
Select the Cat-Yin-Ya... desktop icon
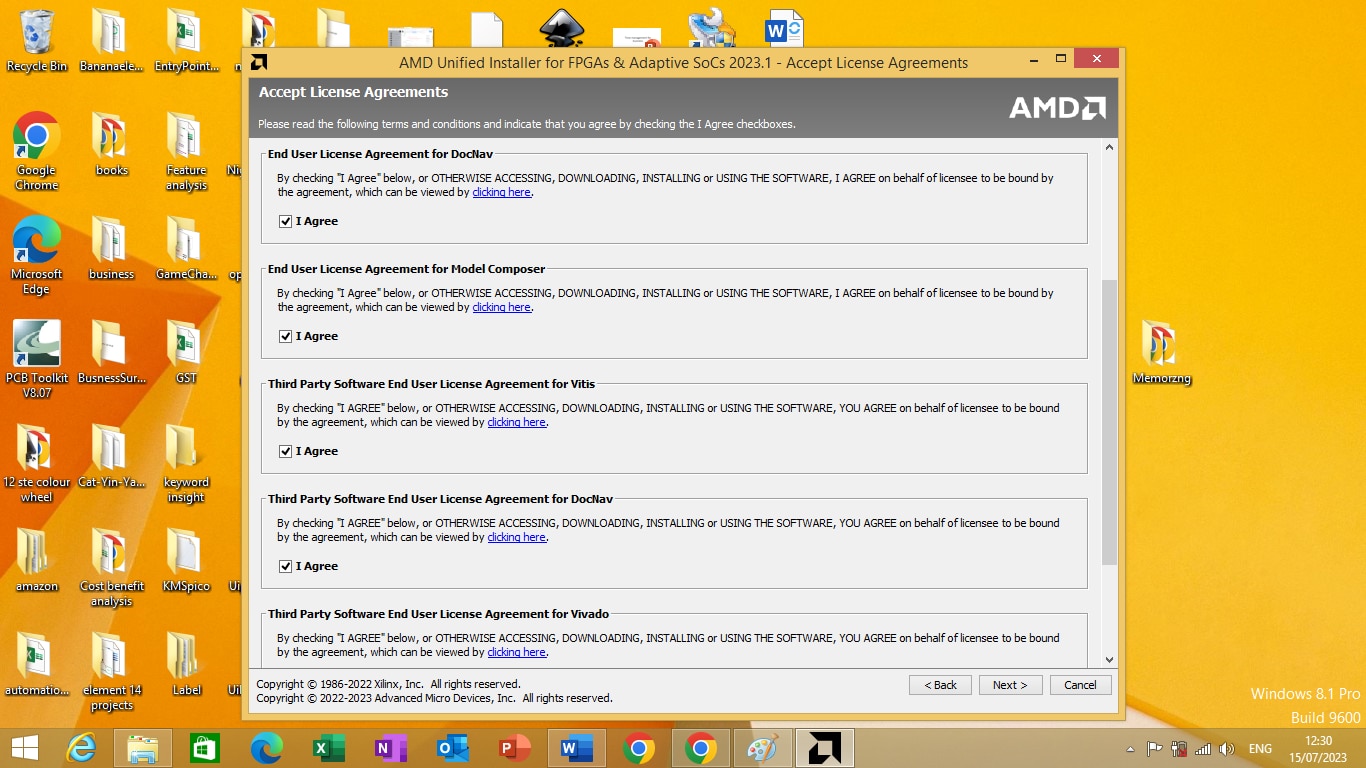click(x=111, y=457)
